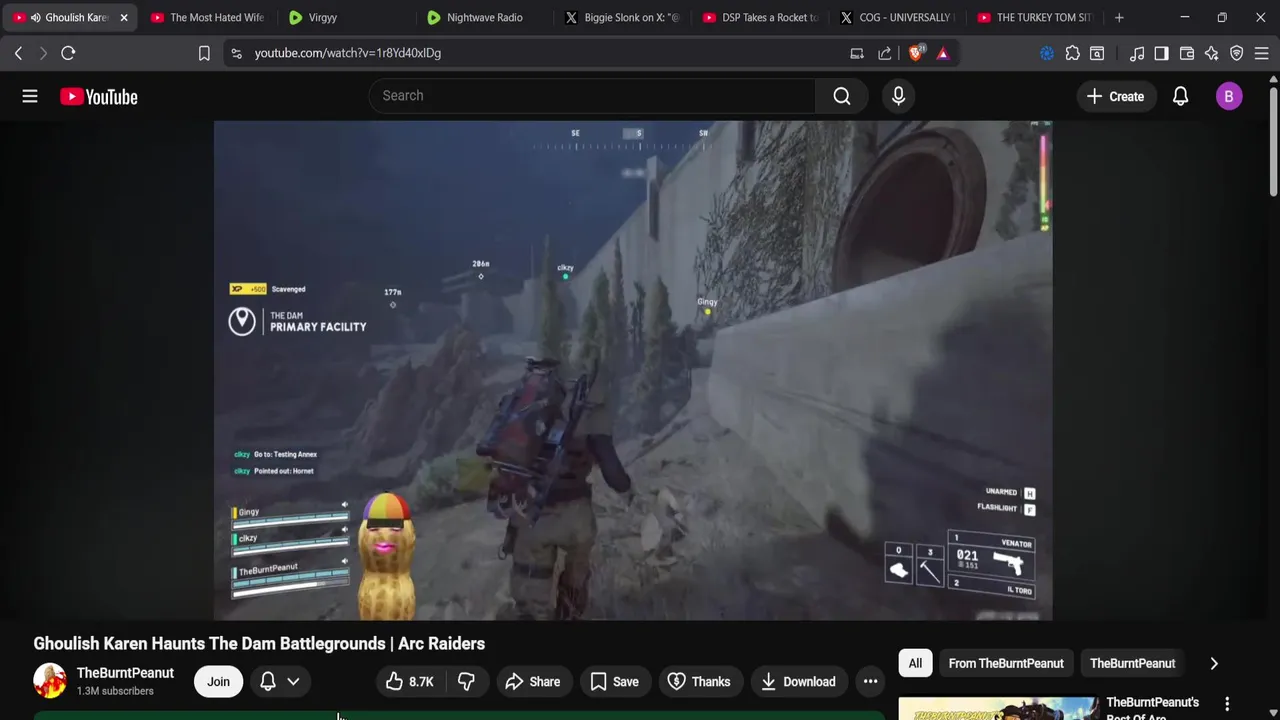Select the From TheBurntPeanut chip
The image size is (1280, 720).
[1006, 663]
